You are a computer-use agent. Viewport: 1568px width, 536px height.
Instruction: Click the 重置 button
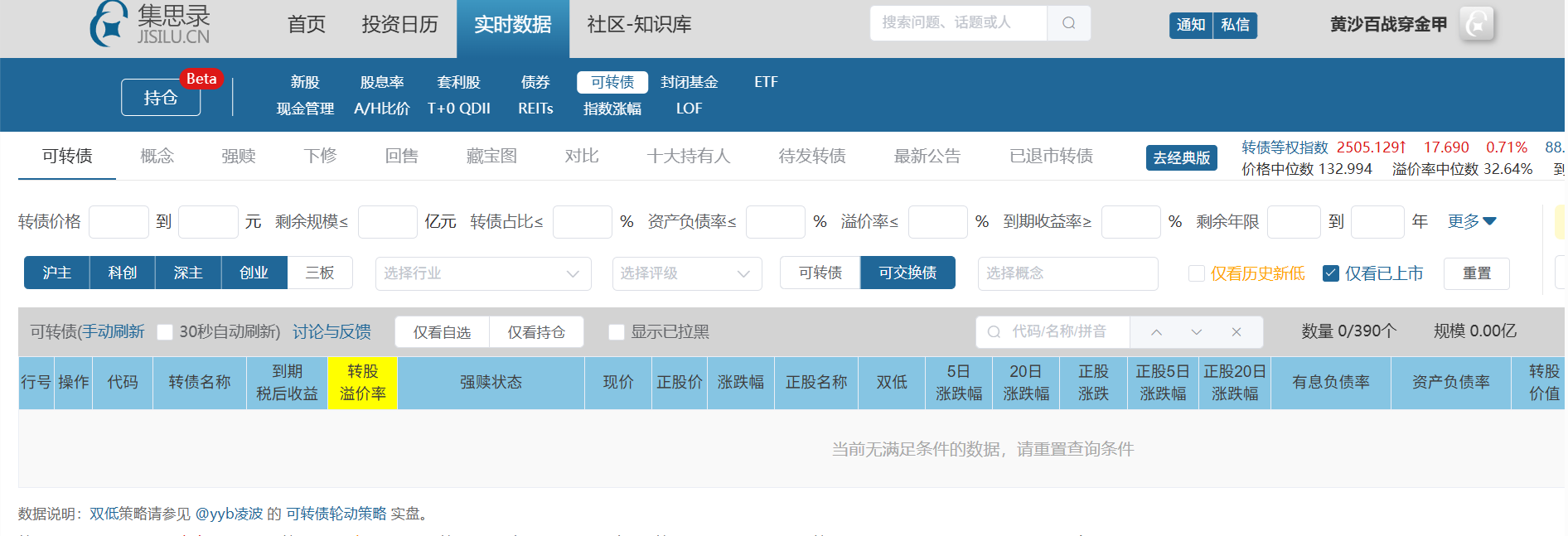pyautogui.click(x=1476, y=273)
